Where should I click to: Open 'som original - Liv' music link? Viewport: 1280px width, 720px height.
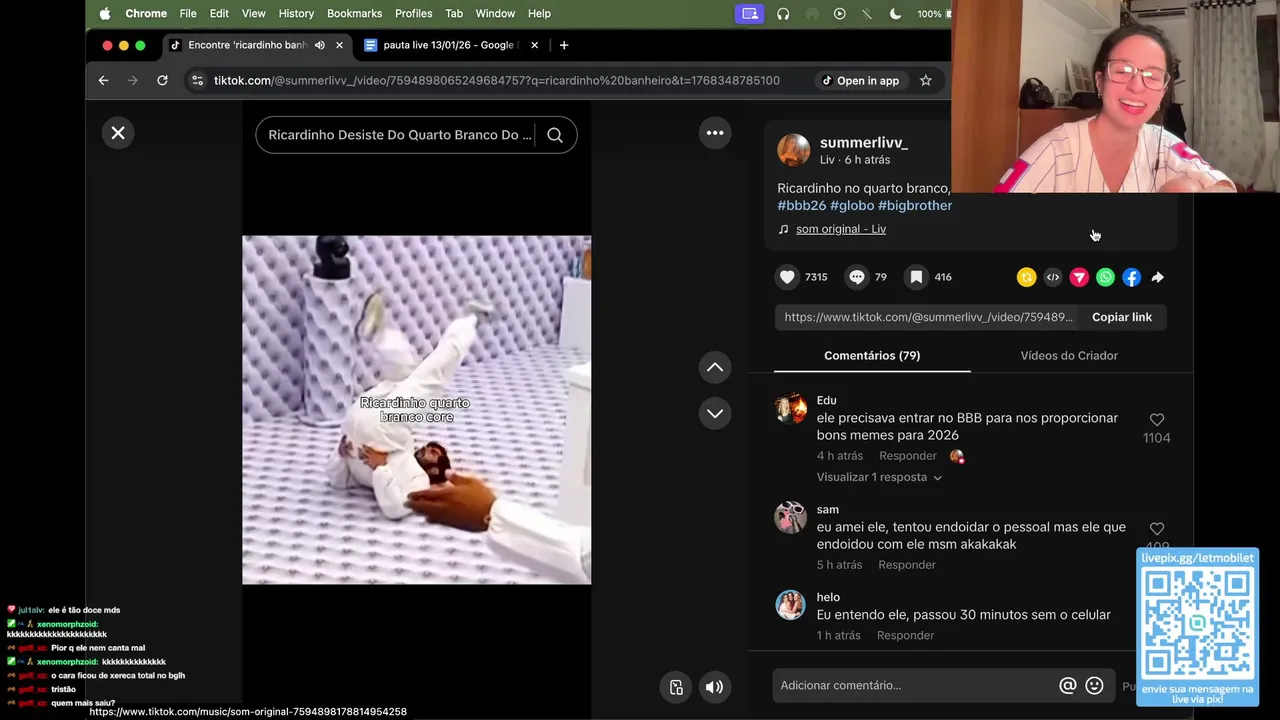841,229
